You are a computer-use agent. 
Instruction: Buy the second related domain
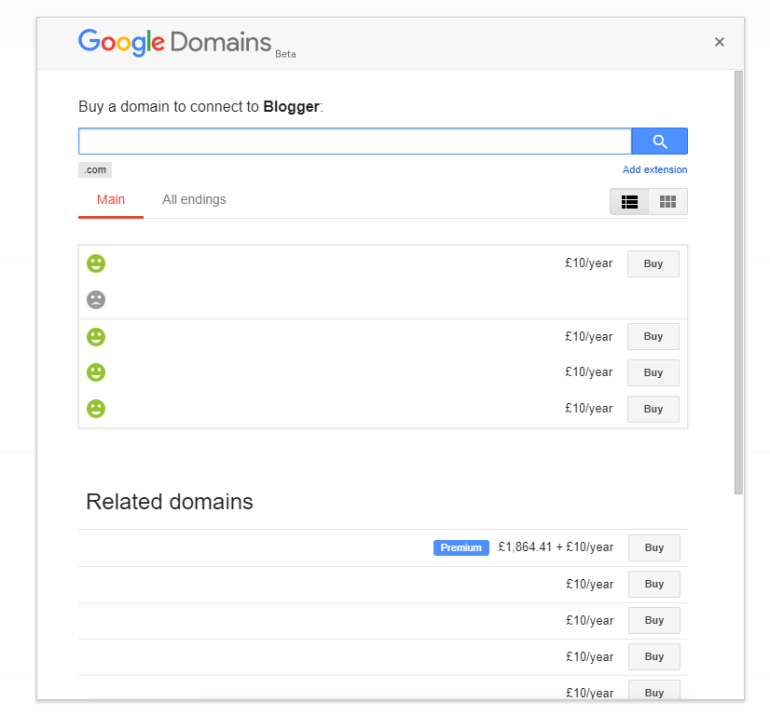click(x=654, y=584)
